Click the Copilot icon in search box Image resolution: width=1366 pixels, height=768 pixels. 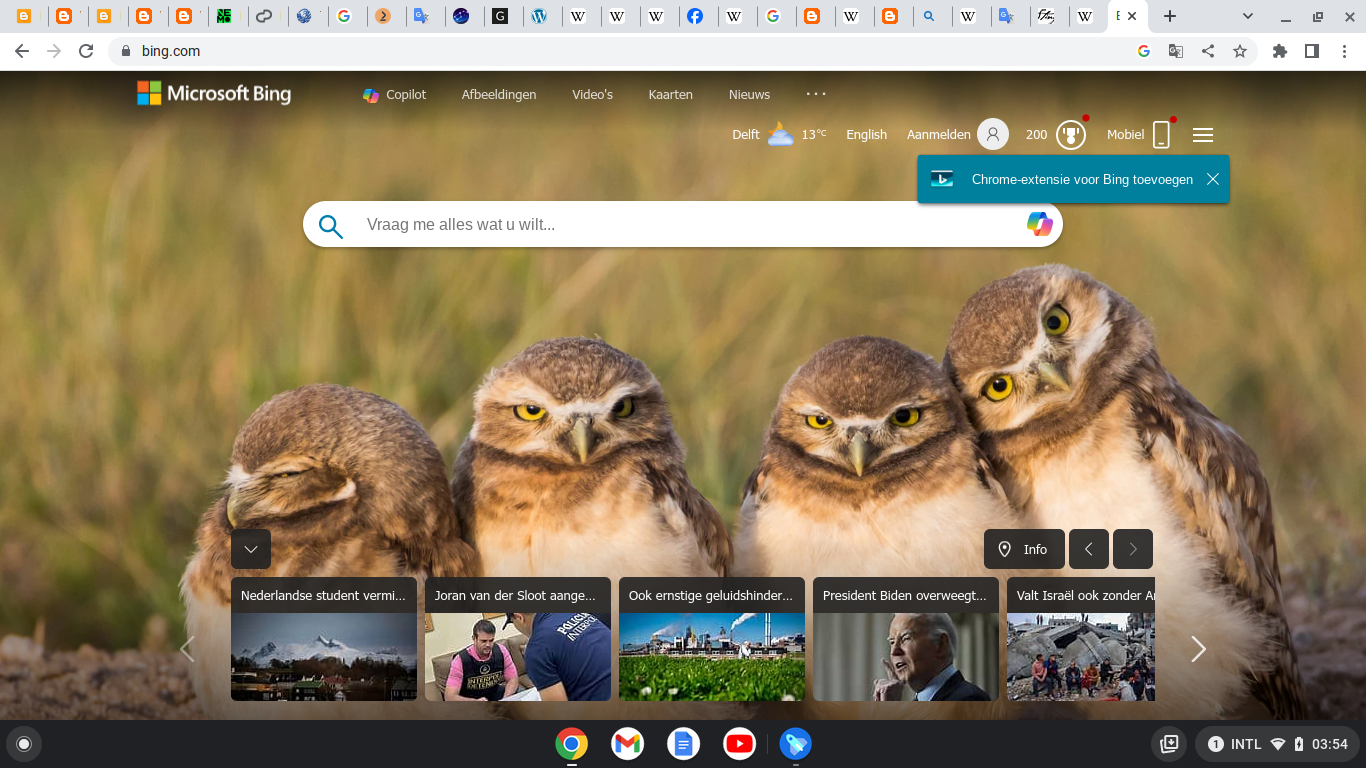point(1040,224)
